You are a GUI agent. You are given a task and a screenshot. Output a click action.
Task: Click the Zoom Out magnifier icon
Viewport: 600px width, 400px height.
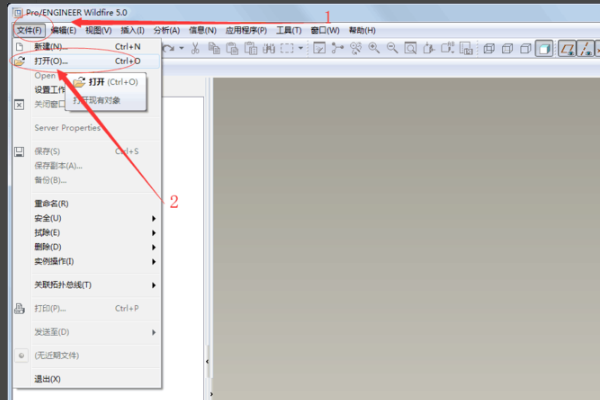(x=392, y=47)
